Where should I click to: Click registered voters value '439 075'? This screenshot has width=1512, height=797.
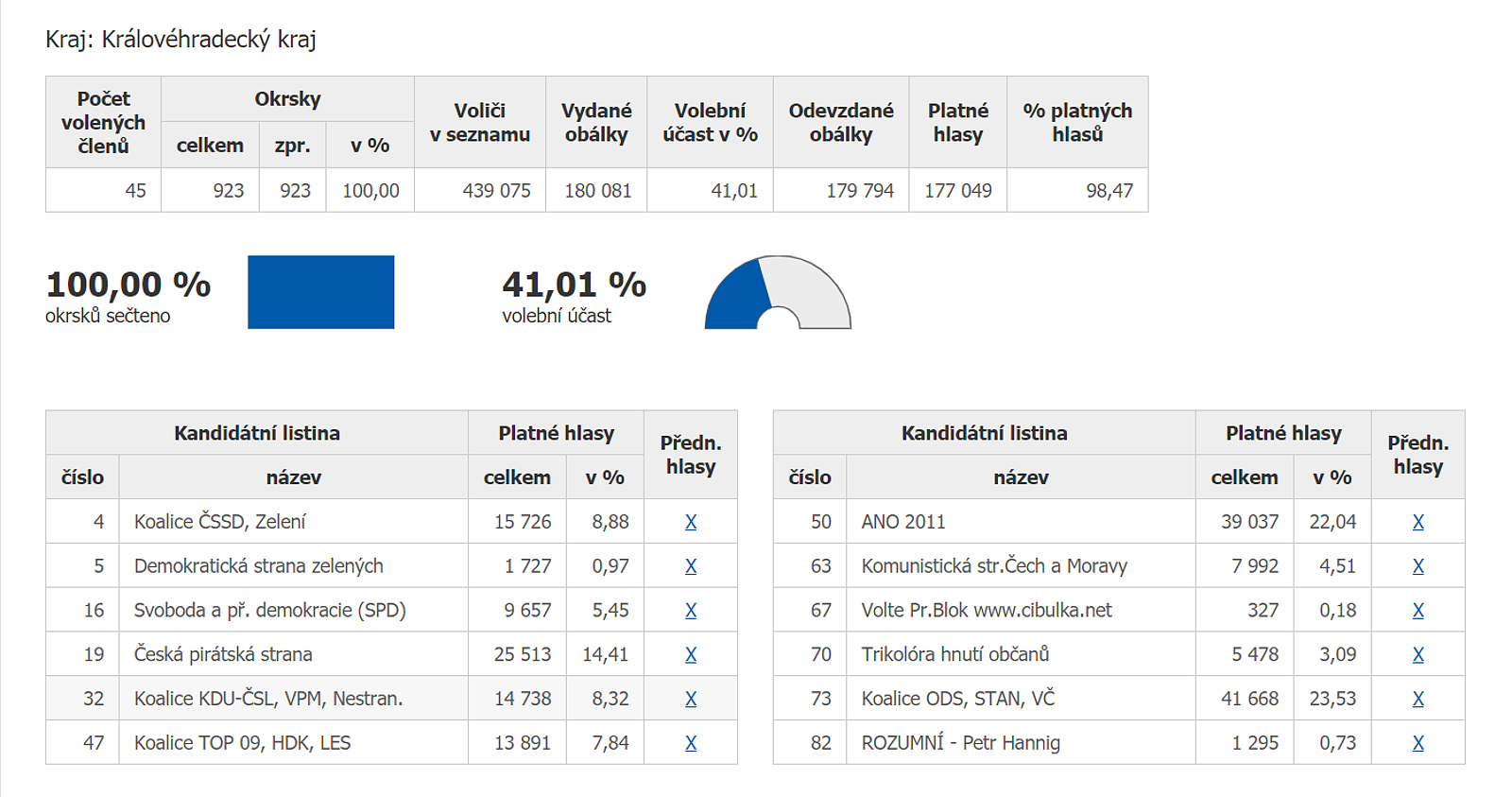point(497,191)
